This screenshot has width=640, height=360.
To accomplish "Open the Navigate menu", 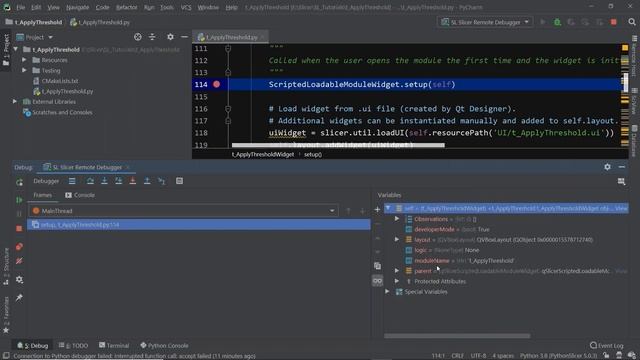I will (x=77, y=7).
